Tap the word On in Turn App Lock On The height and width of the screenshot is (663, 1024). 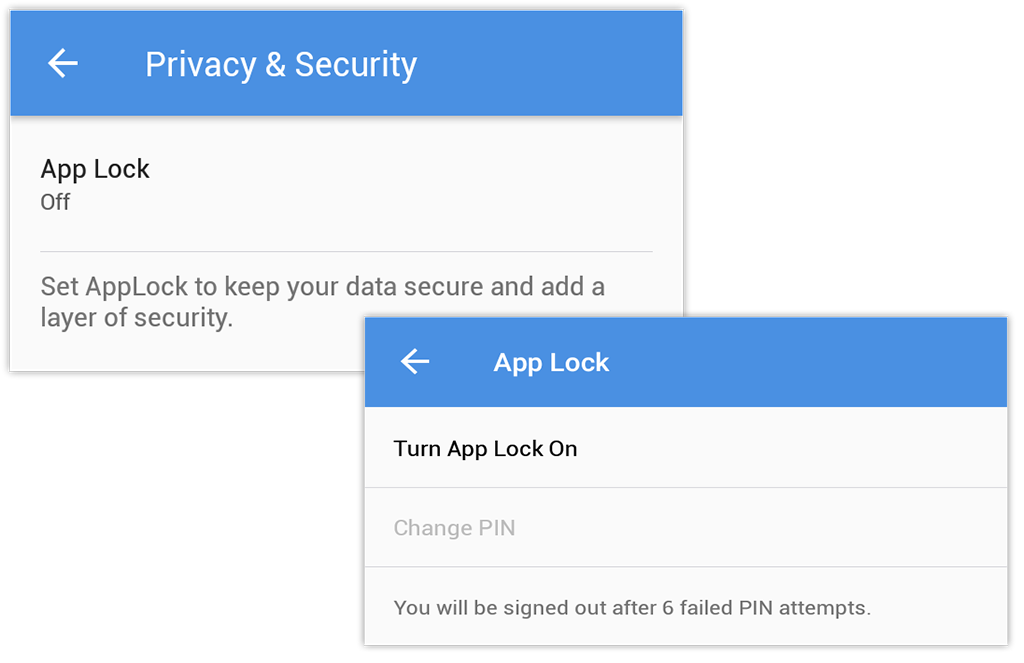tap(563, 449)
